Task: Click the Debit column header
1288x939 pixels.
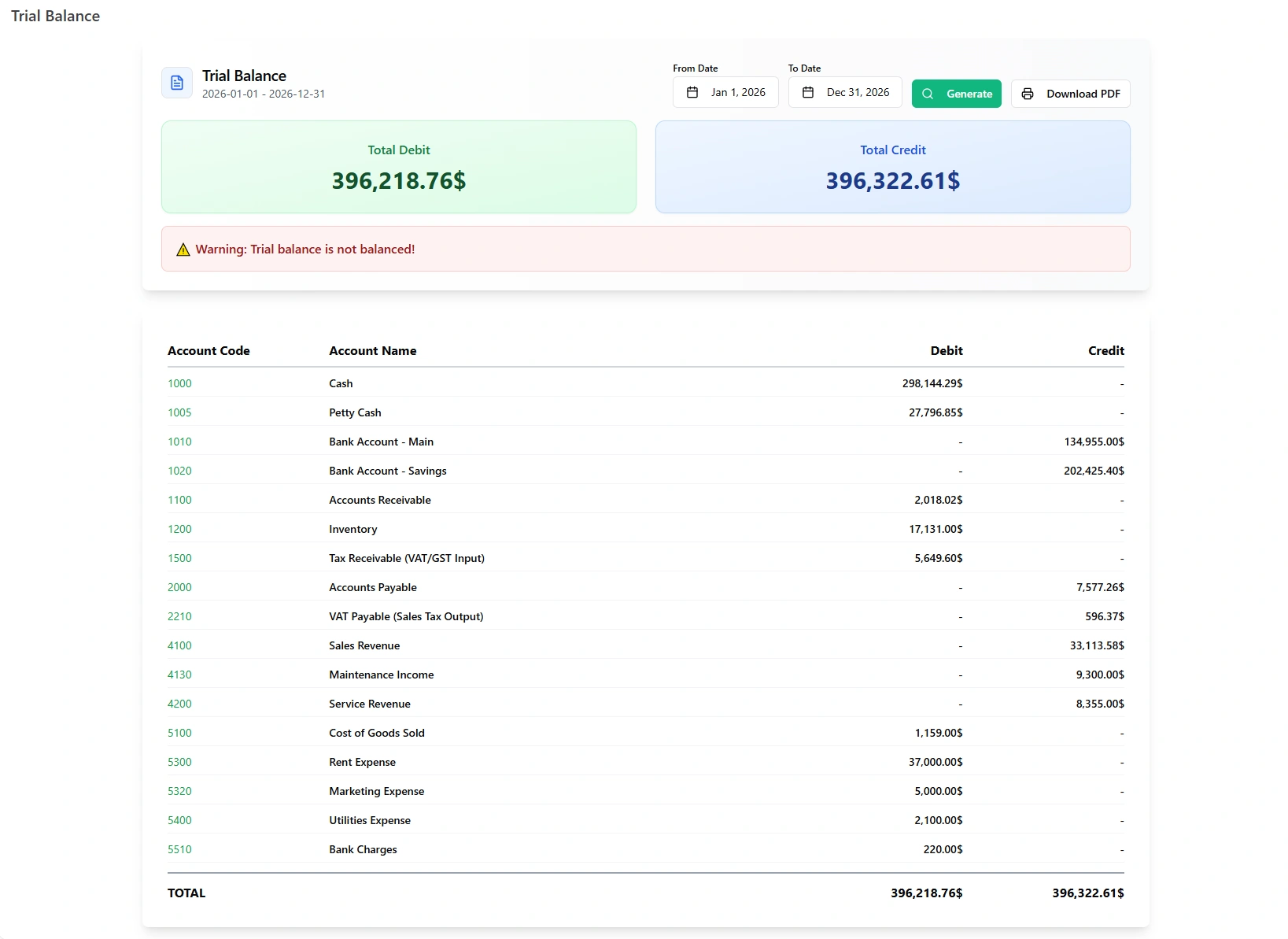Action: coord(947,351)
